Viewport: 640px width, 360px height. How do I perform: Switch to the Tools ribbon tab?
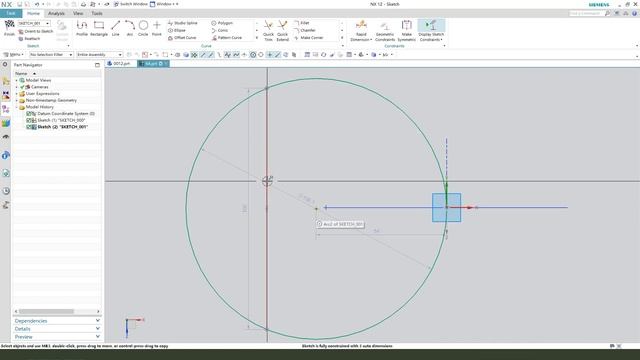coord(97,13)
